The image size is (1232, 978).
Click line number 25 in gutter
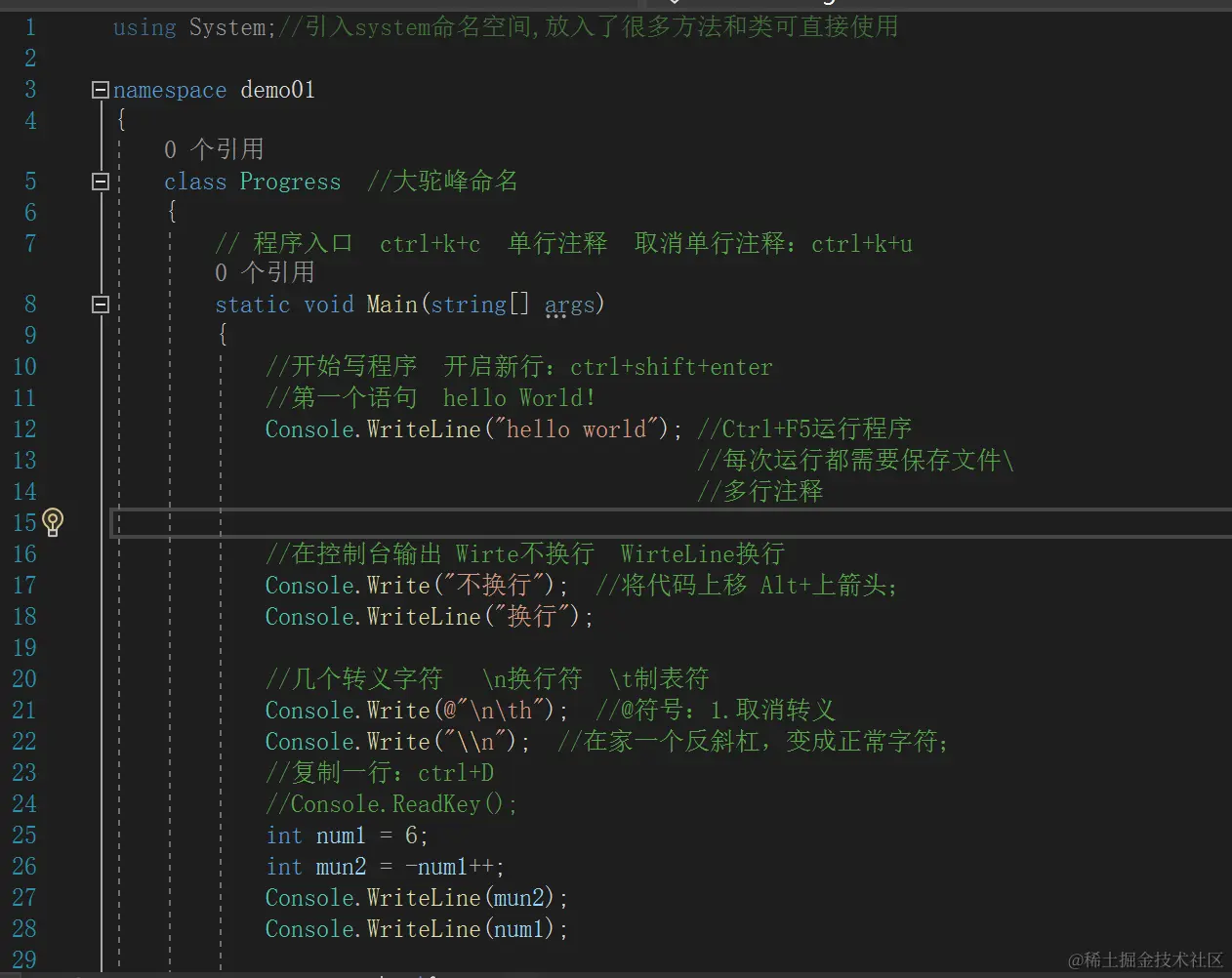(24, 835)
